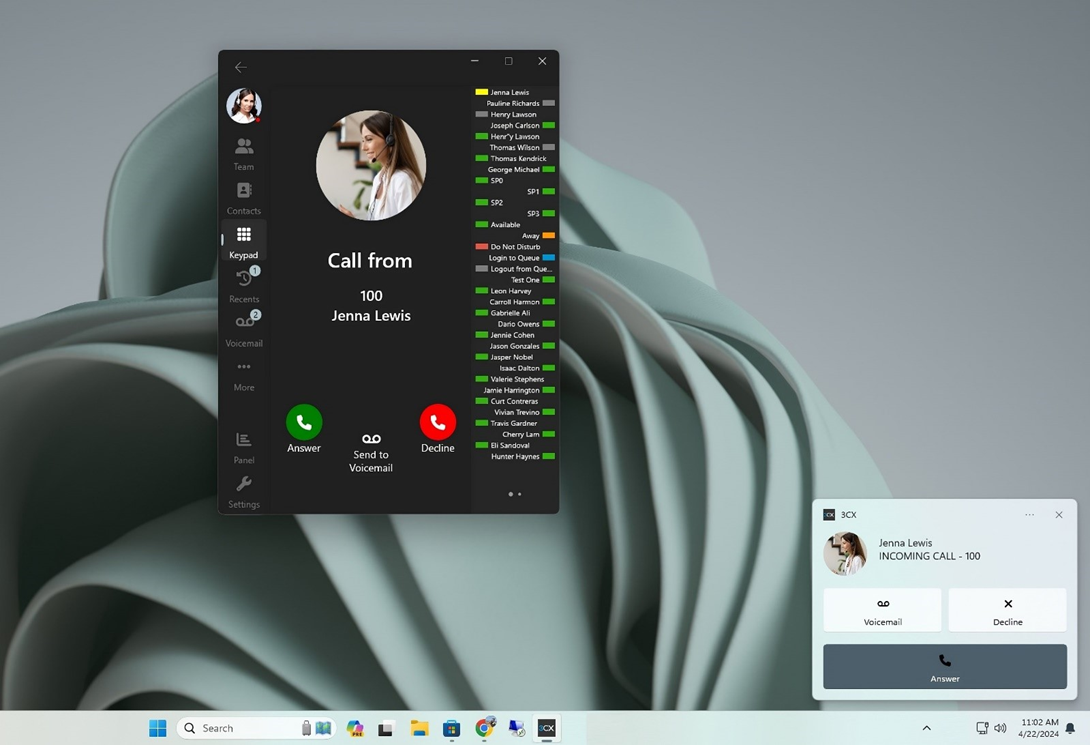Click Answer in the 3CX notification
Image resolution: width=1090 pixels, height=745 pixels.
pos(945,666)
